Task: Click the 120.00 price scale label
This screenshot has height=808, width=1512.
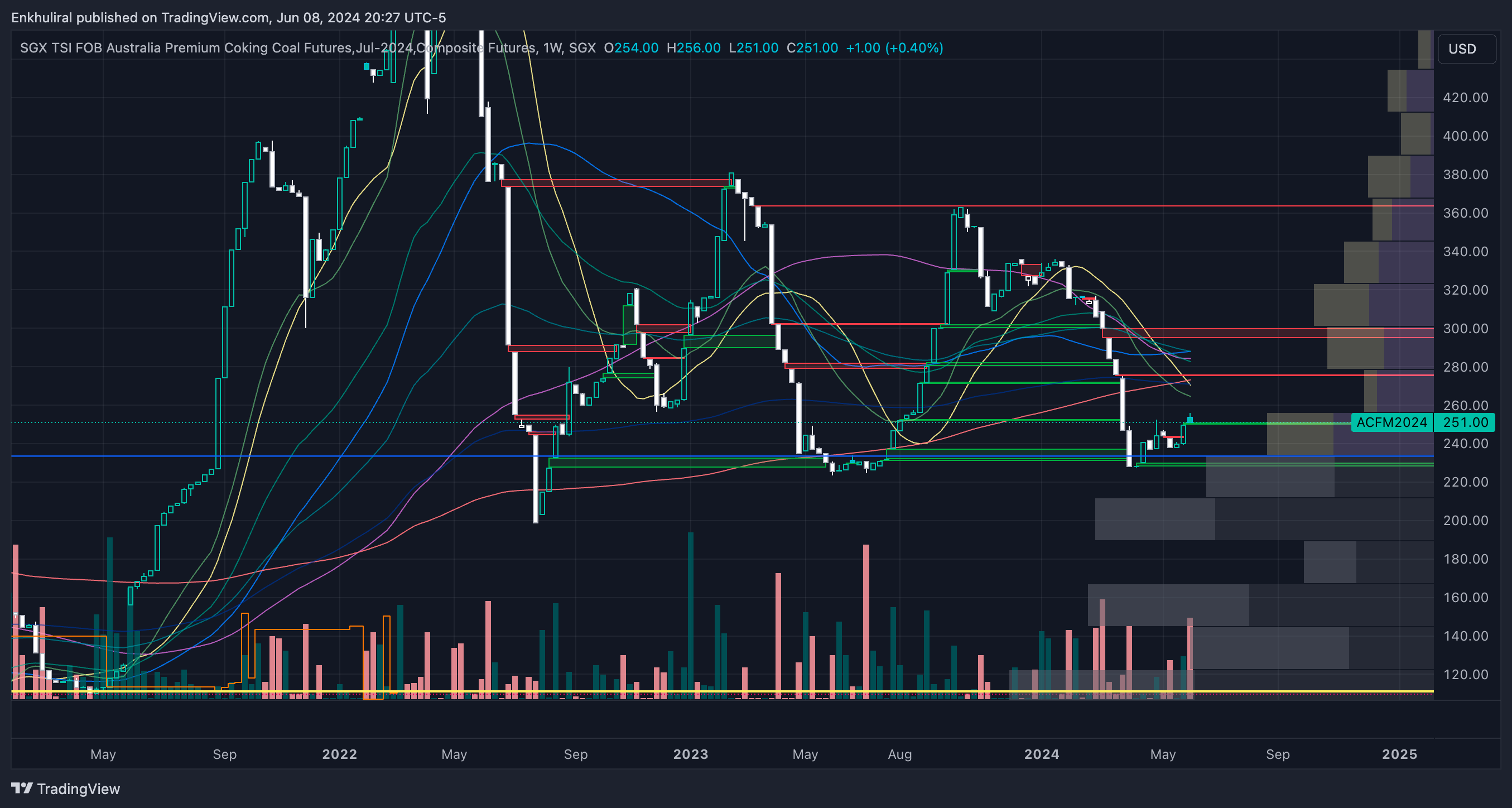Action: (x=1465, y=674)
